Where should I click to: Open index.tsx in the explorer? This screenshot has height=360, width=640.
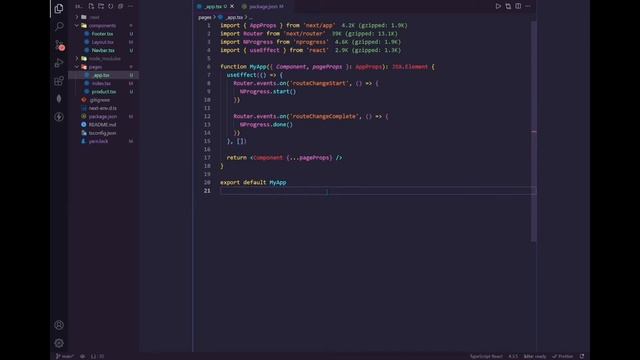(x=101, y=83)
